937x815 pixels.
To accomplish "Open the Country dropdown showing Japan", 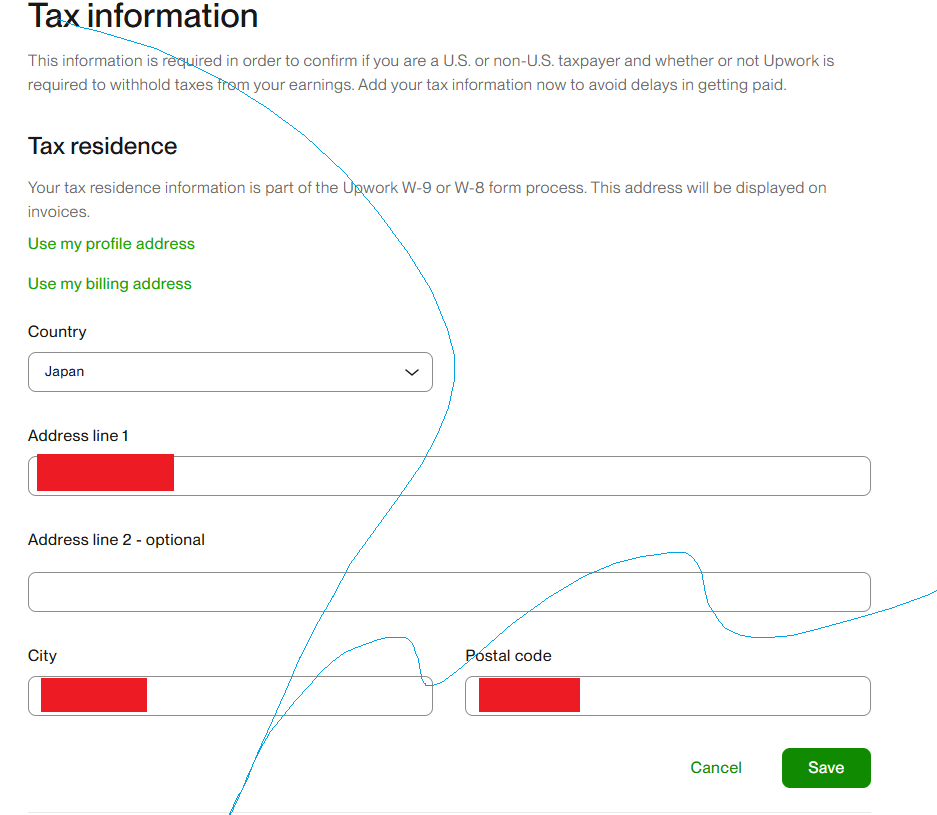I will click(230, 372).
